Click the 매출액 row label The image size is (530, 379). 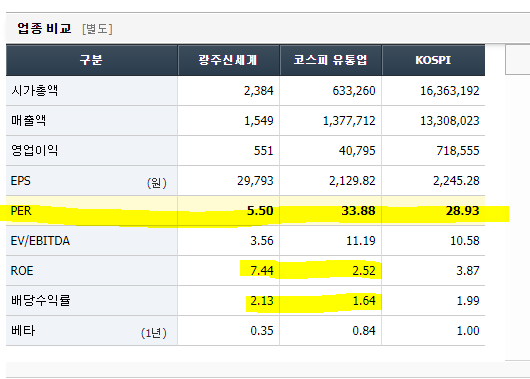29,121
